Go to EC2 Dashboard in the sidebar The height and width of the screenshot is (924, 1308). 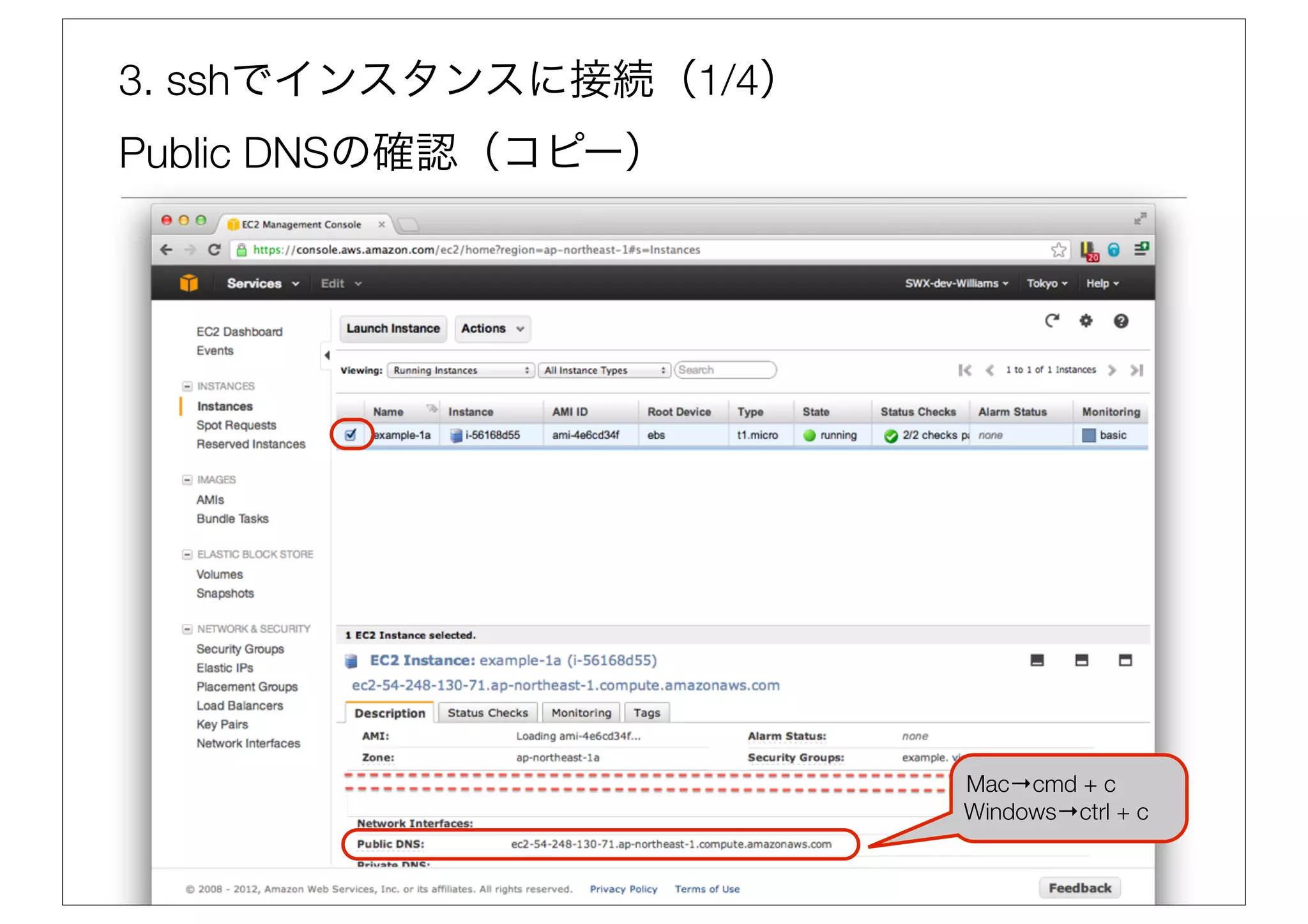click(x=240, y=332)
